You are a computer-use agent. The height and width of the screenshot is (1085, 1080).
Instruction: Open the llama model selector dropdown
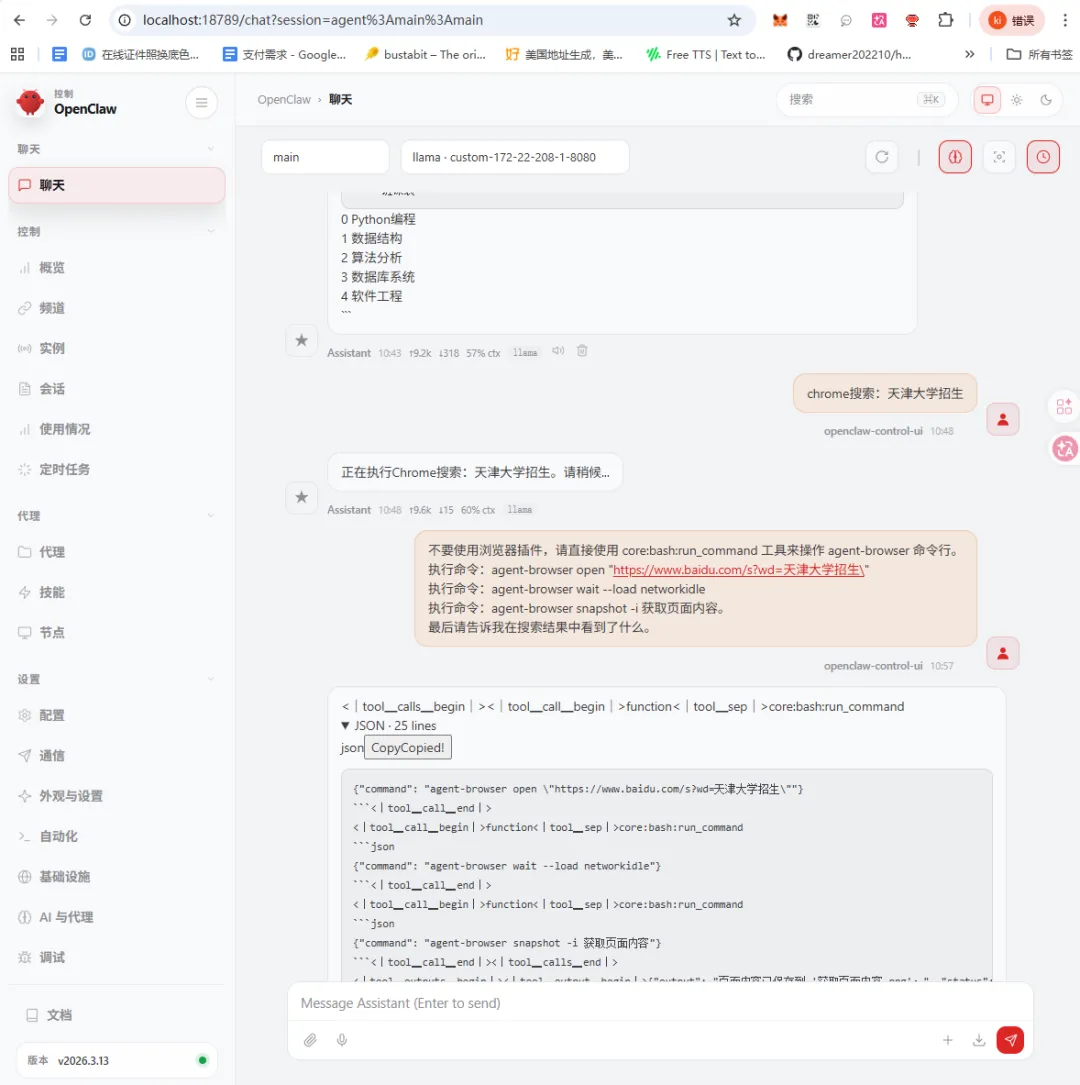click(515, 157)
